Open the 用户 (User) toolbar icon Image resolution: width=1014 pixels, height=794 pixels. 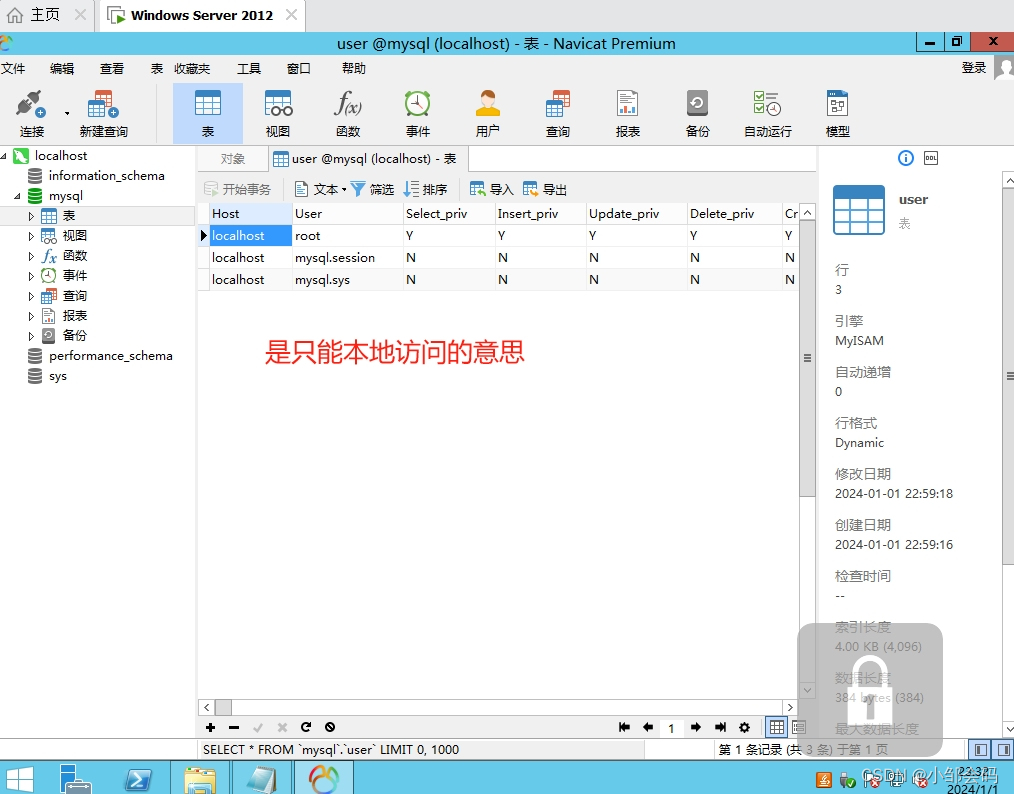tap(488, 113)
